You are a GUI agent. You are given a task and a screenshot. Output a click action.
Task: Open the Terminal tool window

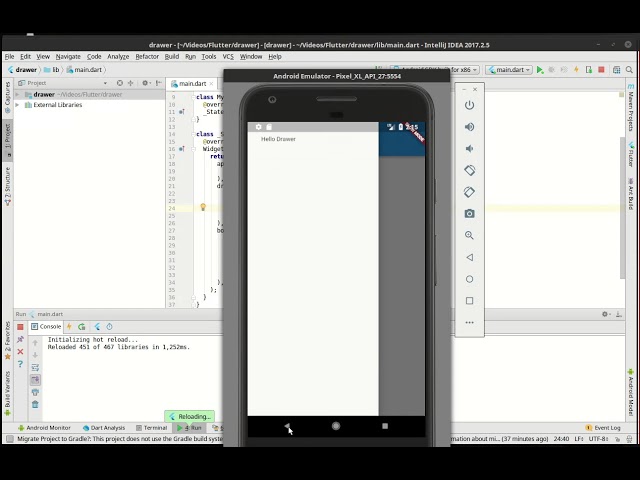[151, 428]
